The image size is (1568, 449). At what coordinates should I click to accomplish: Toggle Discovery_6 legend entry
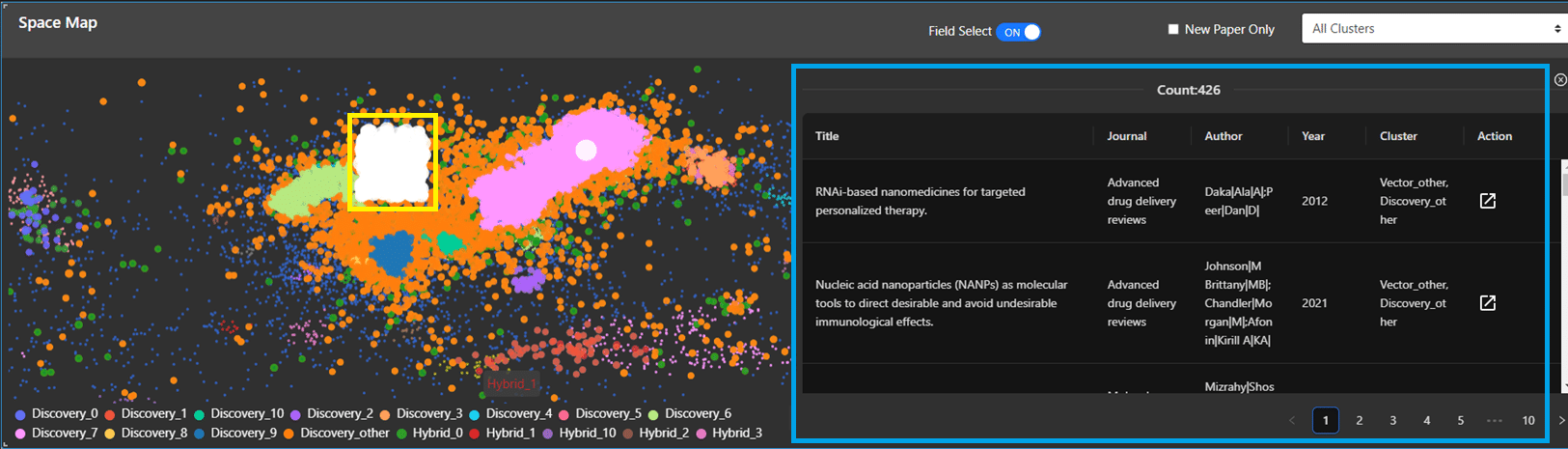pyautogui.click(x=690, y=413)
